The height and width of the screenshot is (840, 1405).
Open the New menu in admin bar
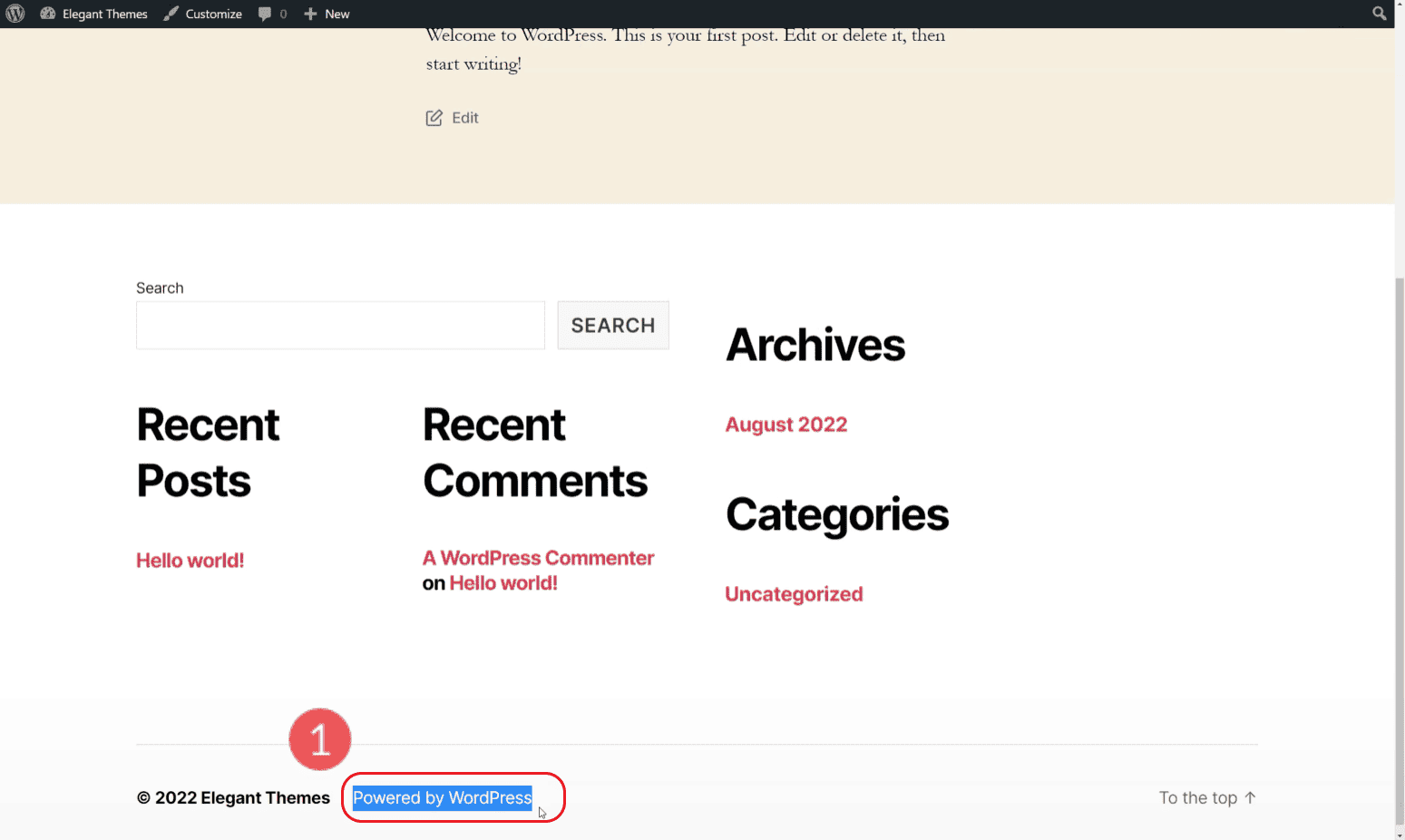[337, 14]
